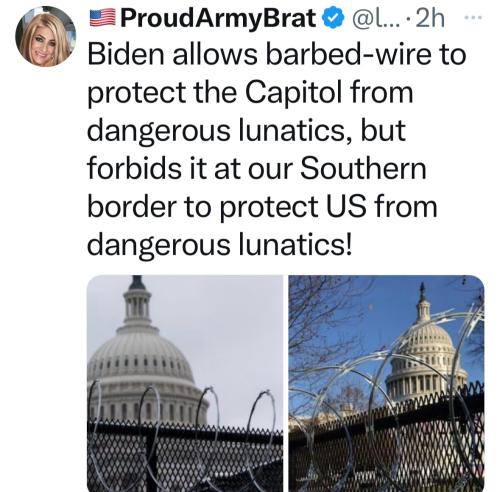The height and width of the screenshot is (492, 500).
Task: Open the tweet's three-dot more options menu
Action: [474, 18]
